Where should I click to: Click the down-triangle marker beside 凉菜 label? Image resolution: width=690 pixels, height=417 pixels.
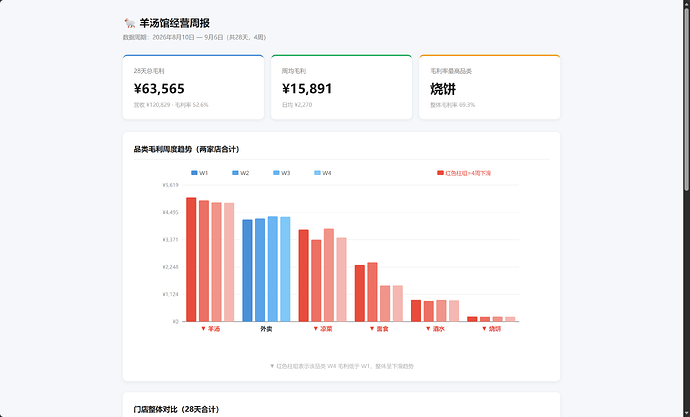316,329
